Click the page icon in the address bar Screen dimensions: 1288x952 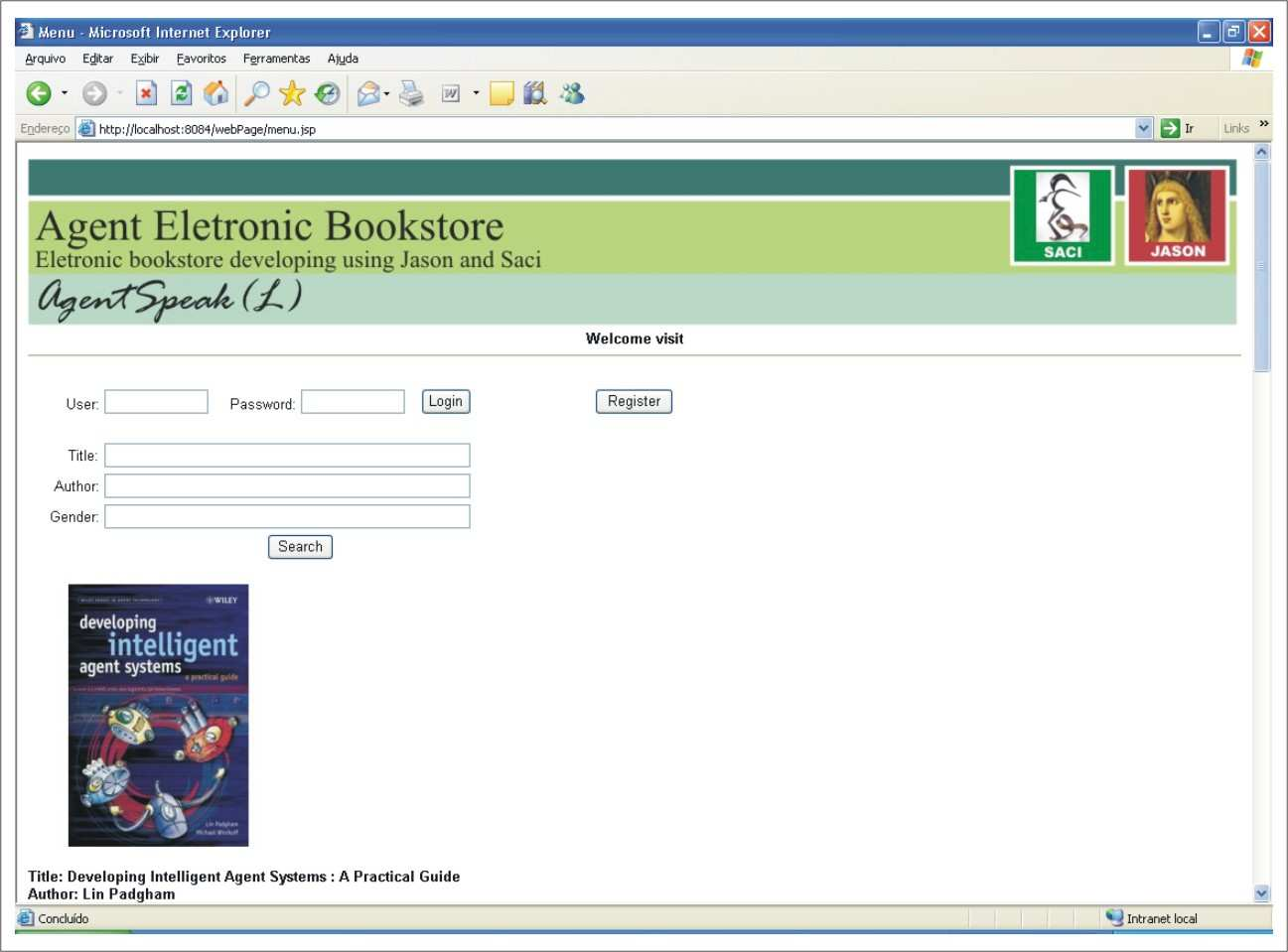coord(86,128)
